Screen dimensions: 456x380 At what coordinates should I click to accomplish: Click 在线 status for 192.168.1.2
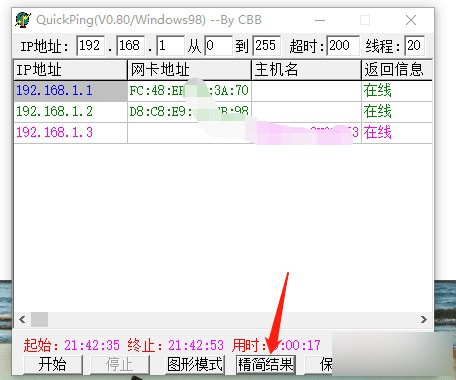[x=377, y=111]
